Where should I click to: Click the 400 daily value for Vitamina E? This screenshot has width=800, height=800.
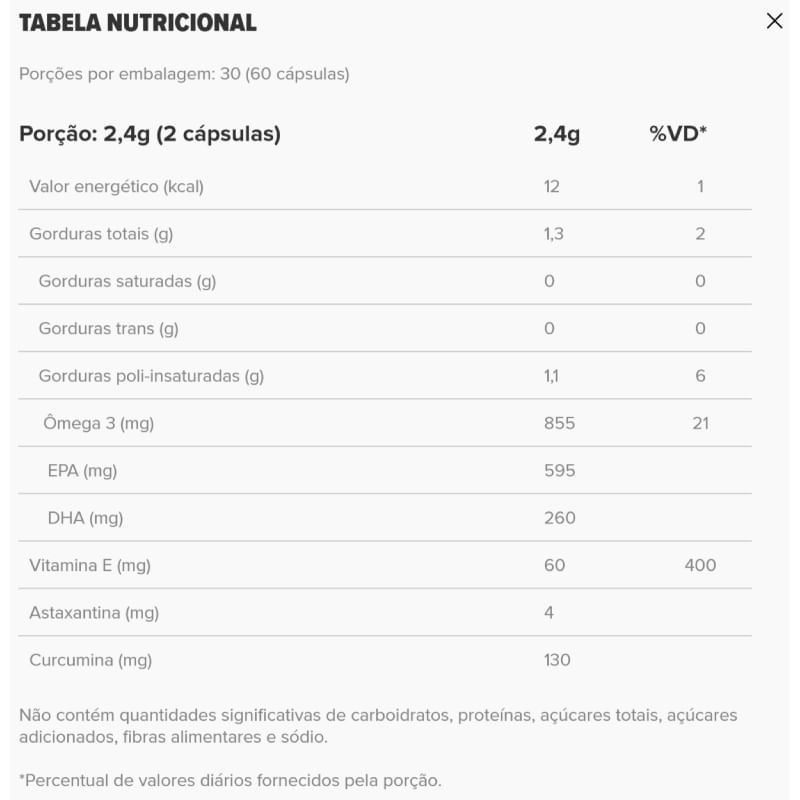click(x=700, y=565)
